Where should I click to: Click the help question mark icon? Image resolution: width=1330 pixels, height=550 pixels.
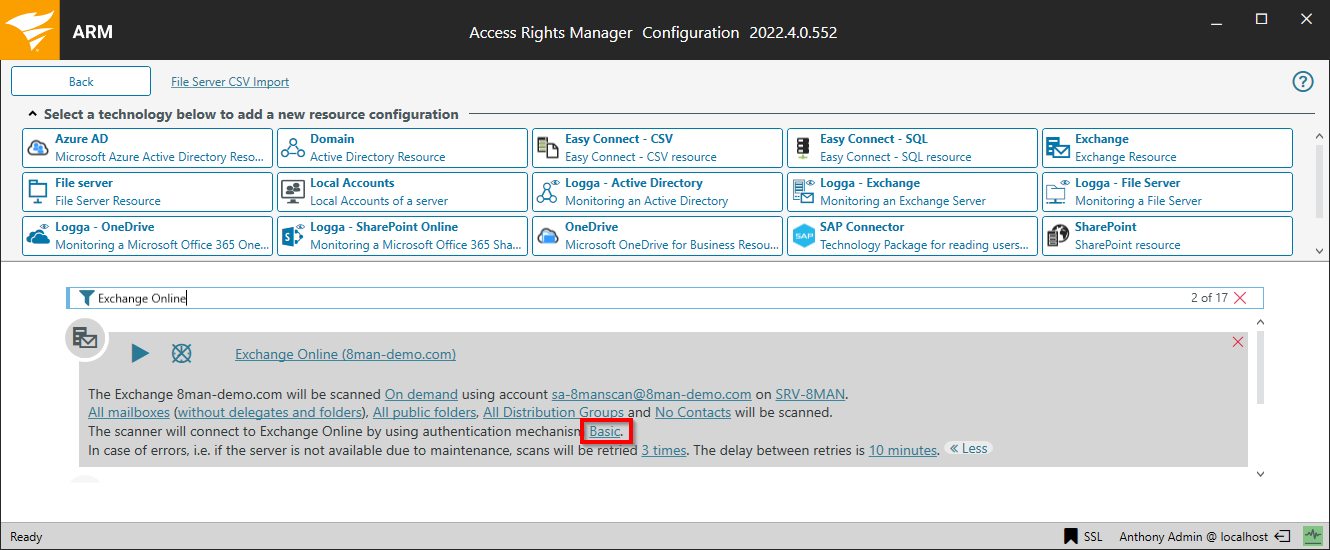(x=1303, y=82)
